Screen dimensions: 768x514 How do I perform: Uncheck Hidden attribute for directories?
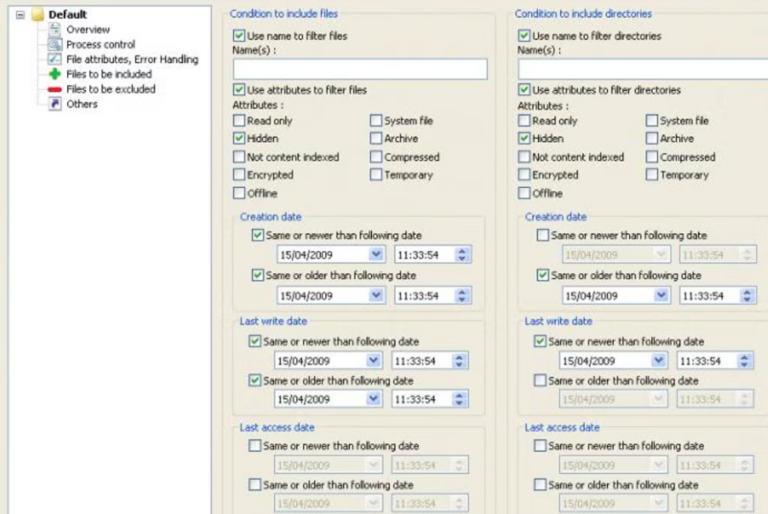(x=524, y=138)
